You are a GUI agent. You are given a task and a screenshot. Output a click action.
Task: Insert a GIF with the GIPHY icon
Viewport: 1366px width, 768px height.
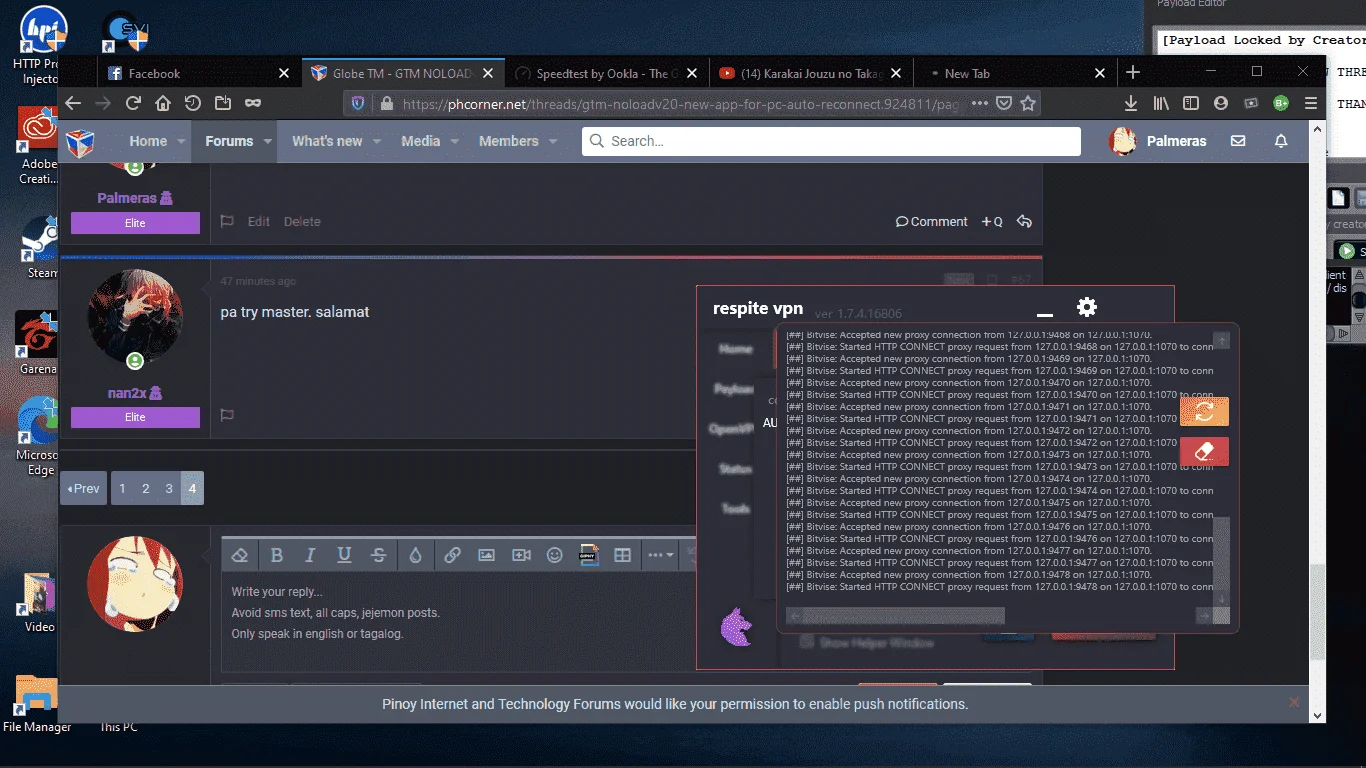[589, 555]
